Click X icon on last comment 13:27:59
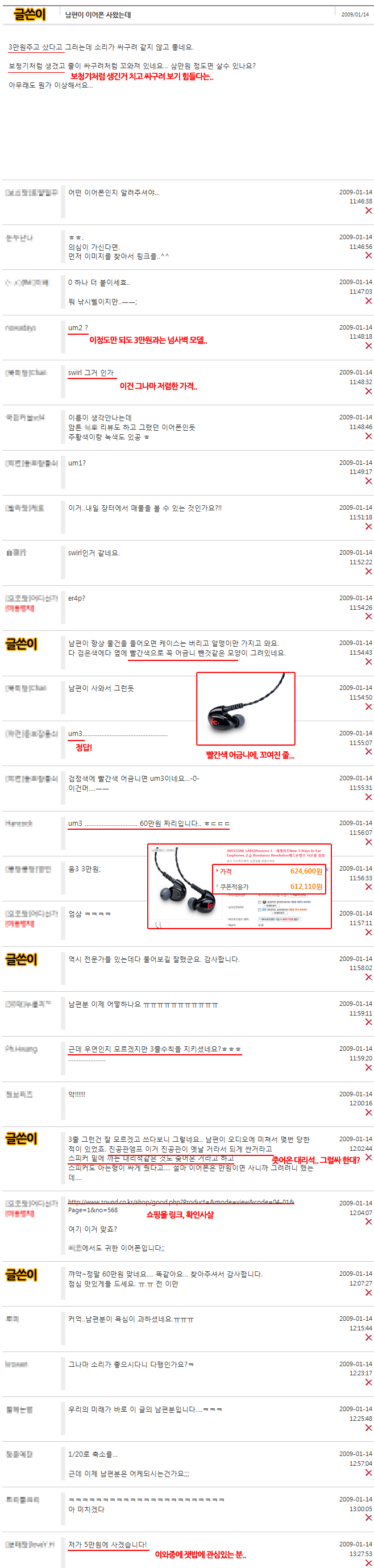The image size is (374, 1568). tap(368, 1562)
